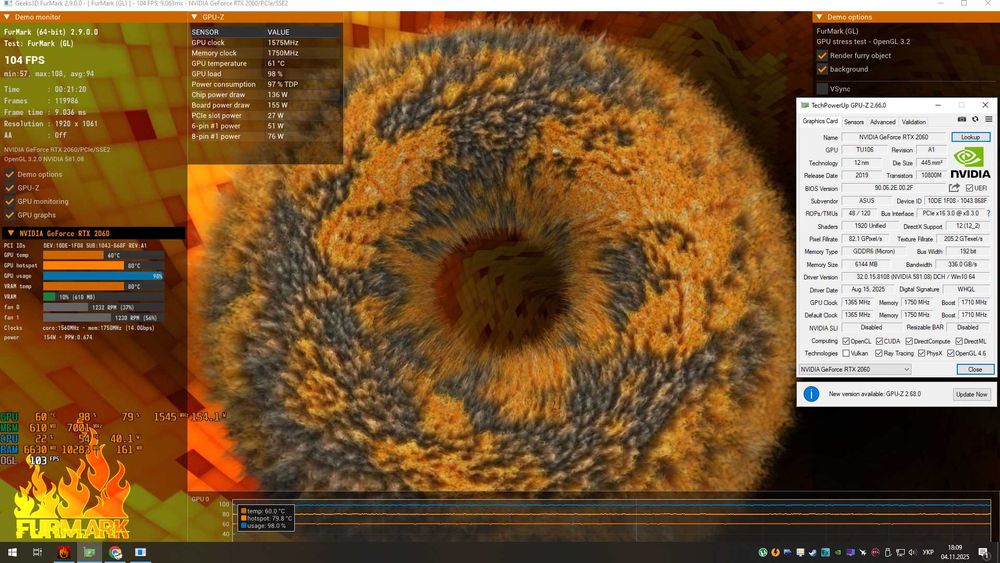Click the VRAM green usage bar

tap(49, 296)
